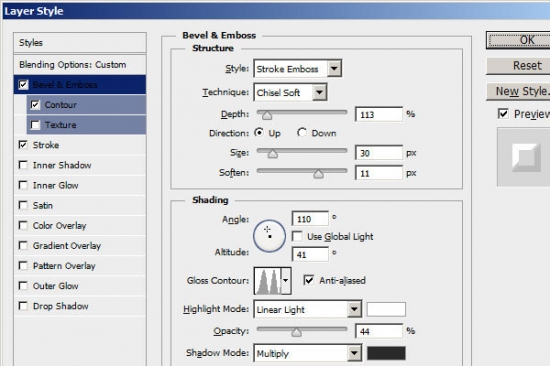Click the Depth slider handle

coord(267,115)
